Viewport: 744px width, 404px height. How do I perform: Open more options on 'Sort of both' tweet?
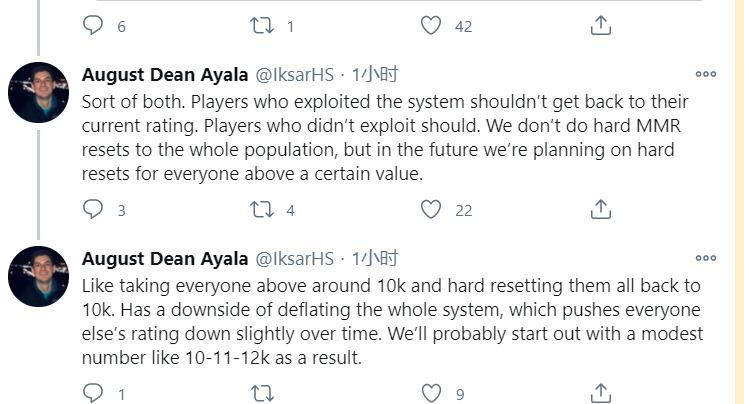[x=706, y=74]
